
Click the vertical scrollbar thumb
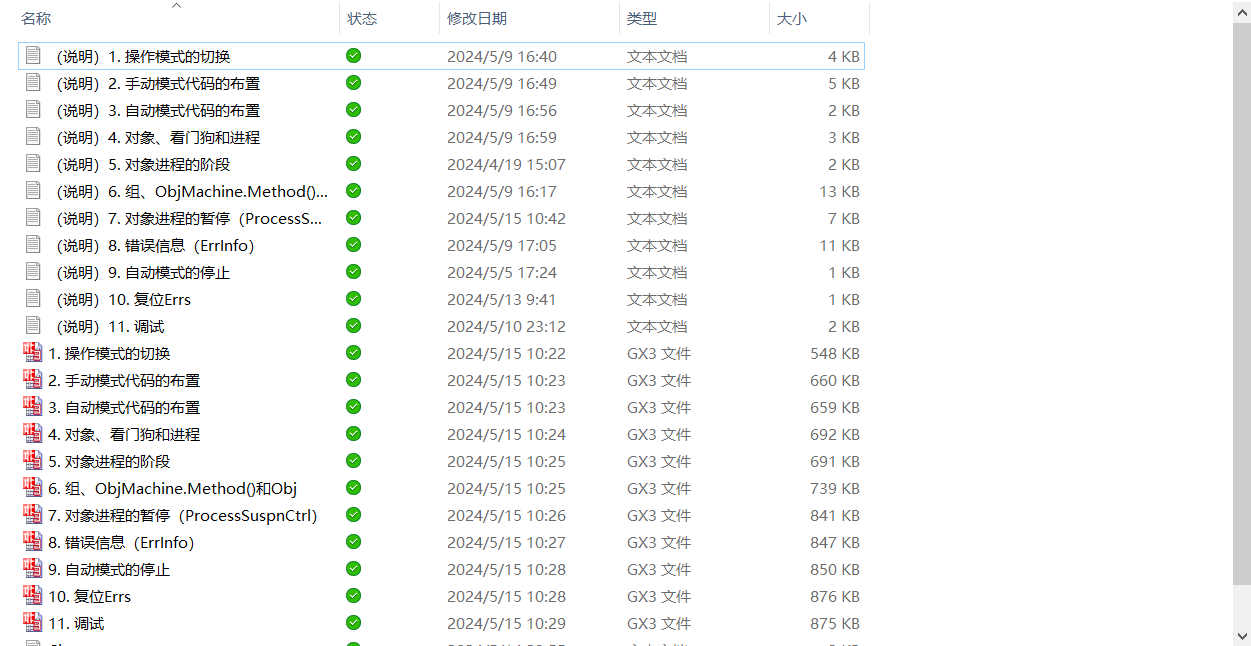coord(1241,300)
